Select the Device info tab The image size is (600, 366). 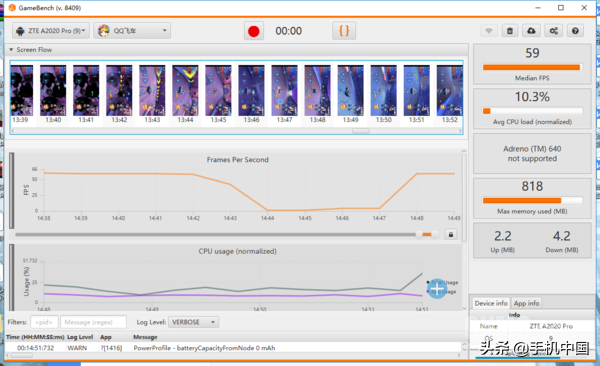click(491, 303)
